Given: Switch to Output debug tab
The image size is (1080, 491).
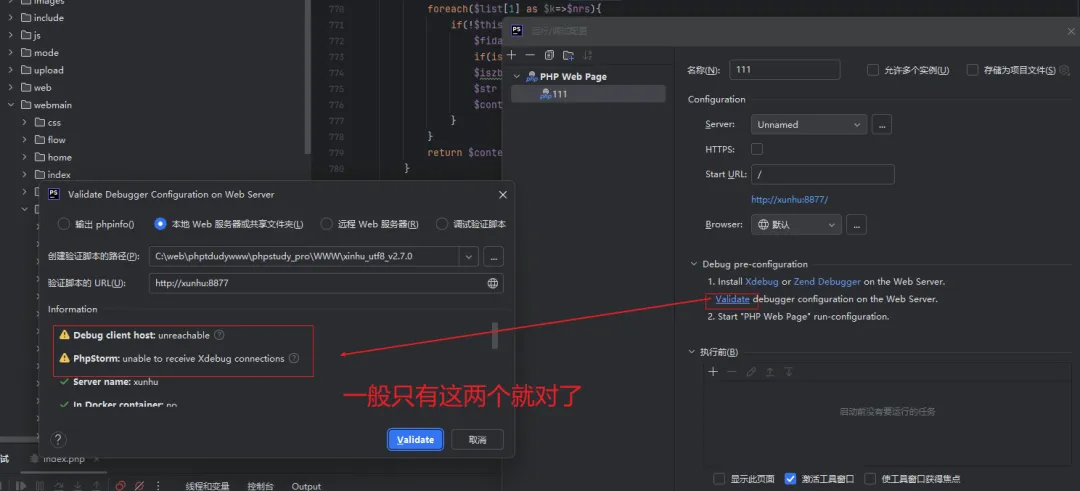Looking at the screenshot, I should [x=307, y=486].
